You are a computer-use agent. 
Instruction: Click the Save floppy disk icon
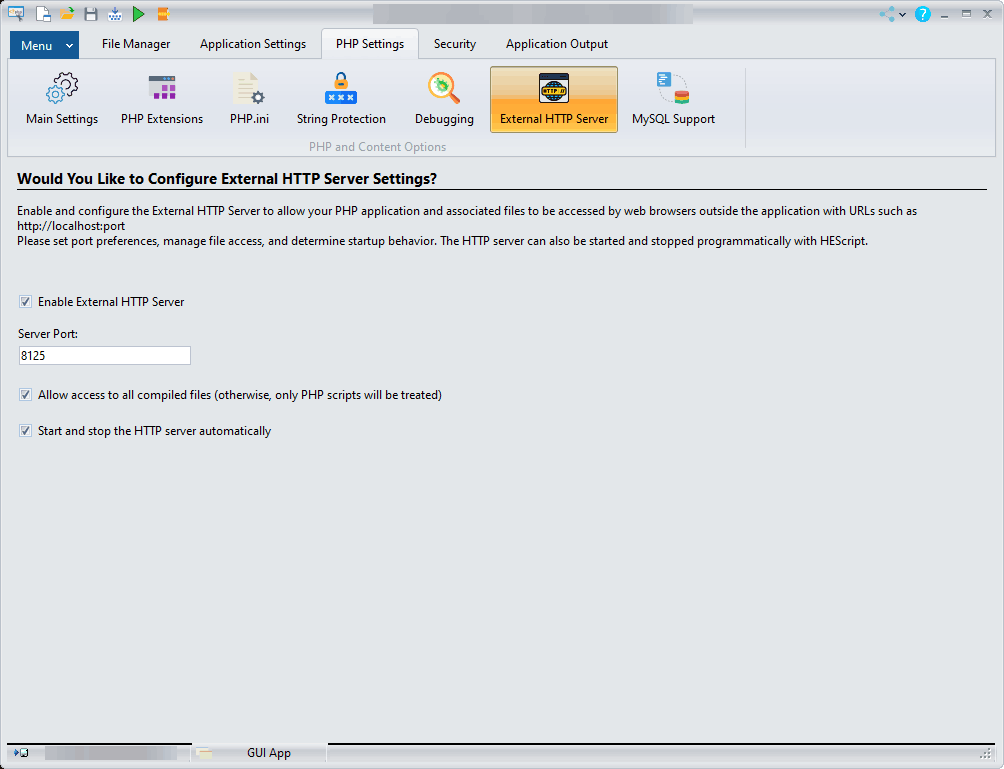pos(91,14)
